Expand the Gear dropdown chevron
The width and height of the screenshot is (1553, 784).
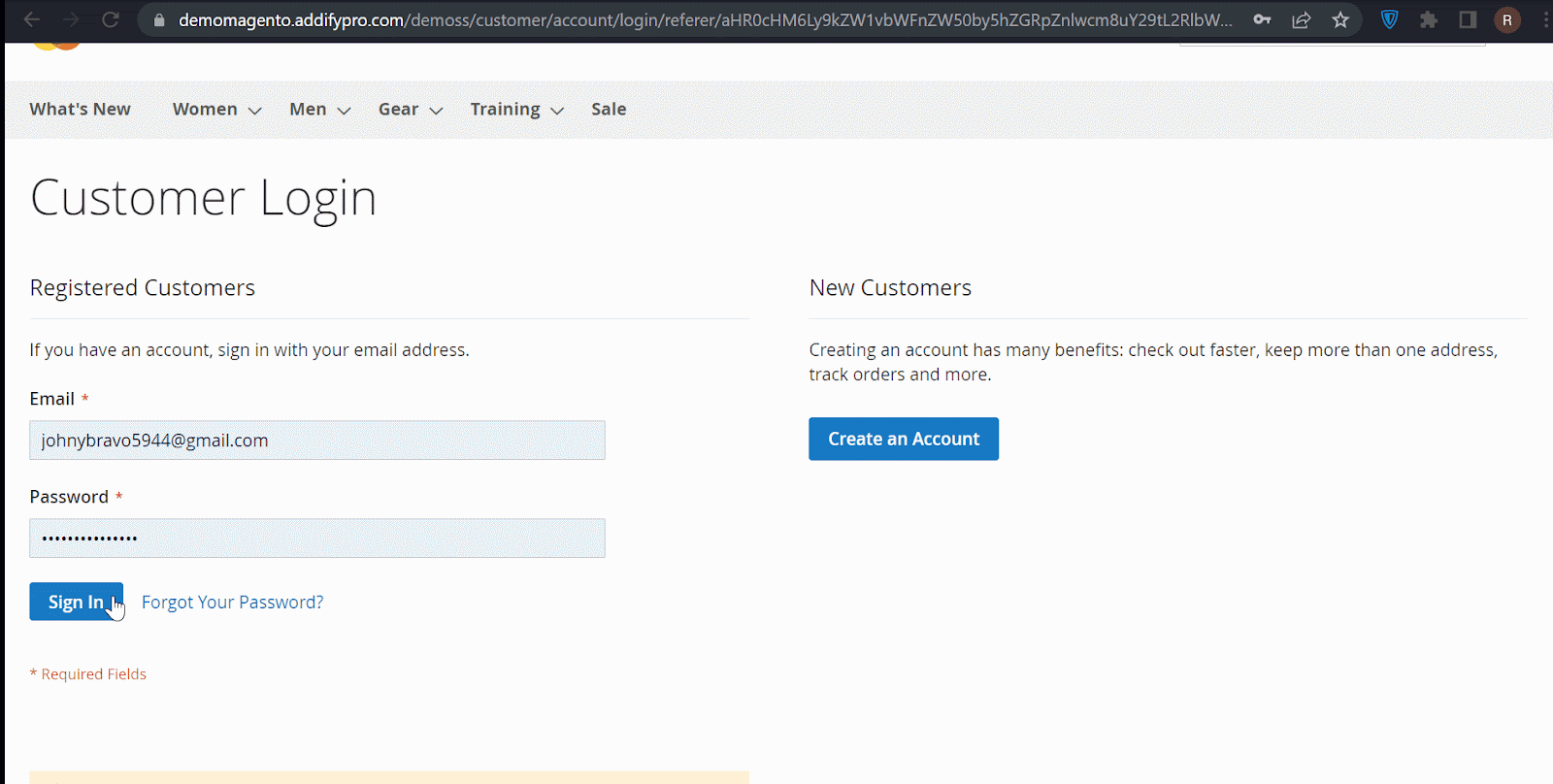pyautogui.click(x=436, y=112)
